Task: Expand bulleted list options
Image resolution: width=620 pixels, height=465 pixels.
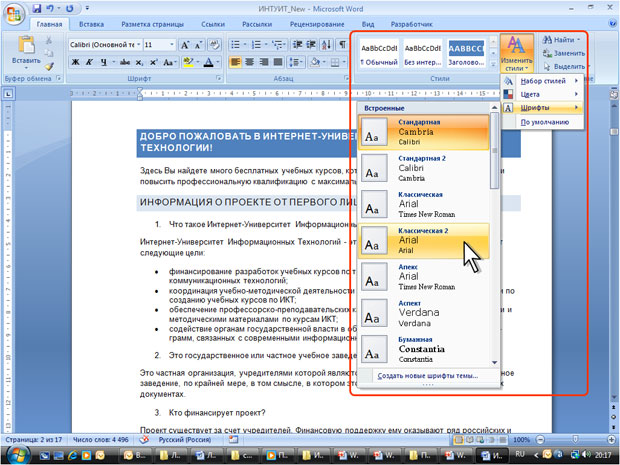Action: [x=245, y=45]
